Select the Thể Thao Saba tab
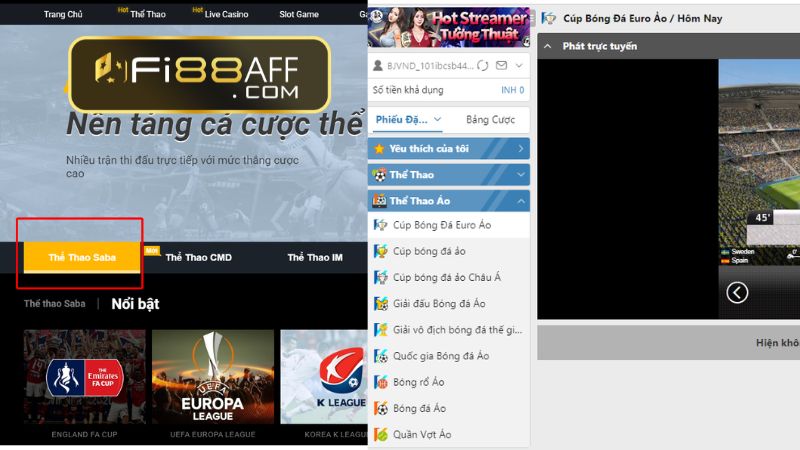 [82, 257]
